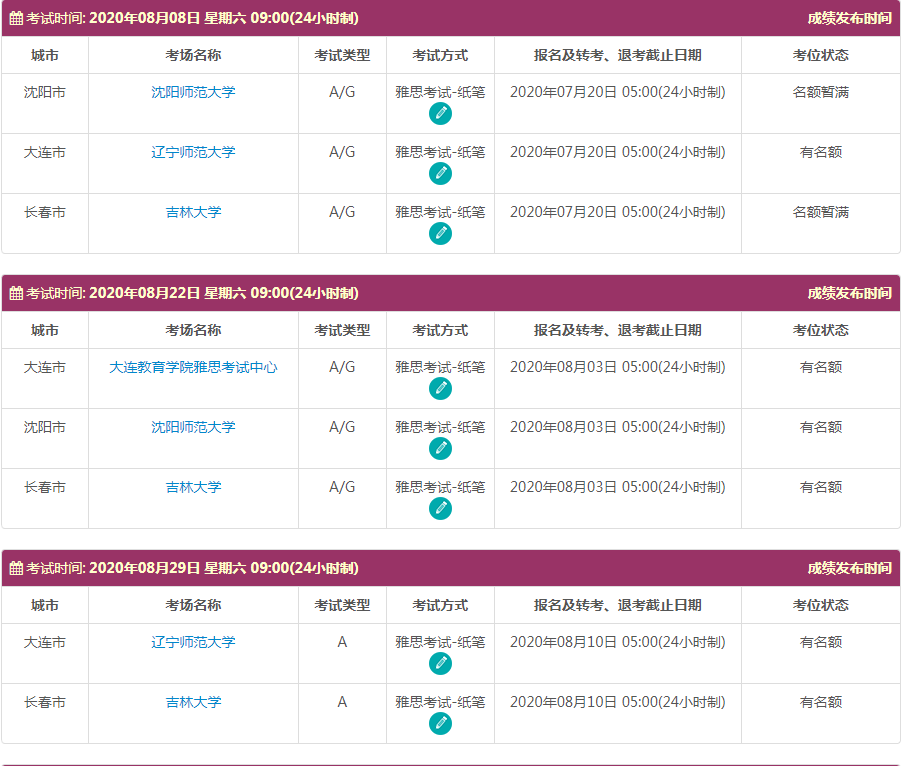Open 辽宁师范大学 link under August 29 exam

[193, 642]
